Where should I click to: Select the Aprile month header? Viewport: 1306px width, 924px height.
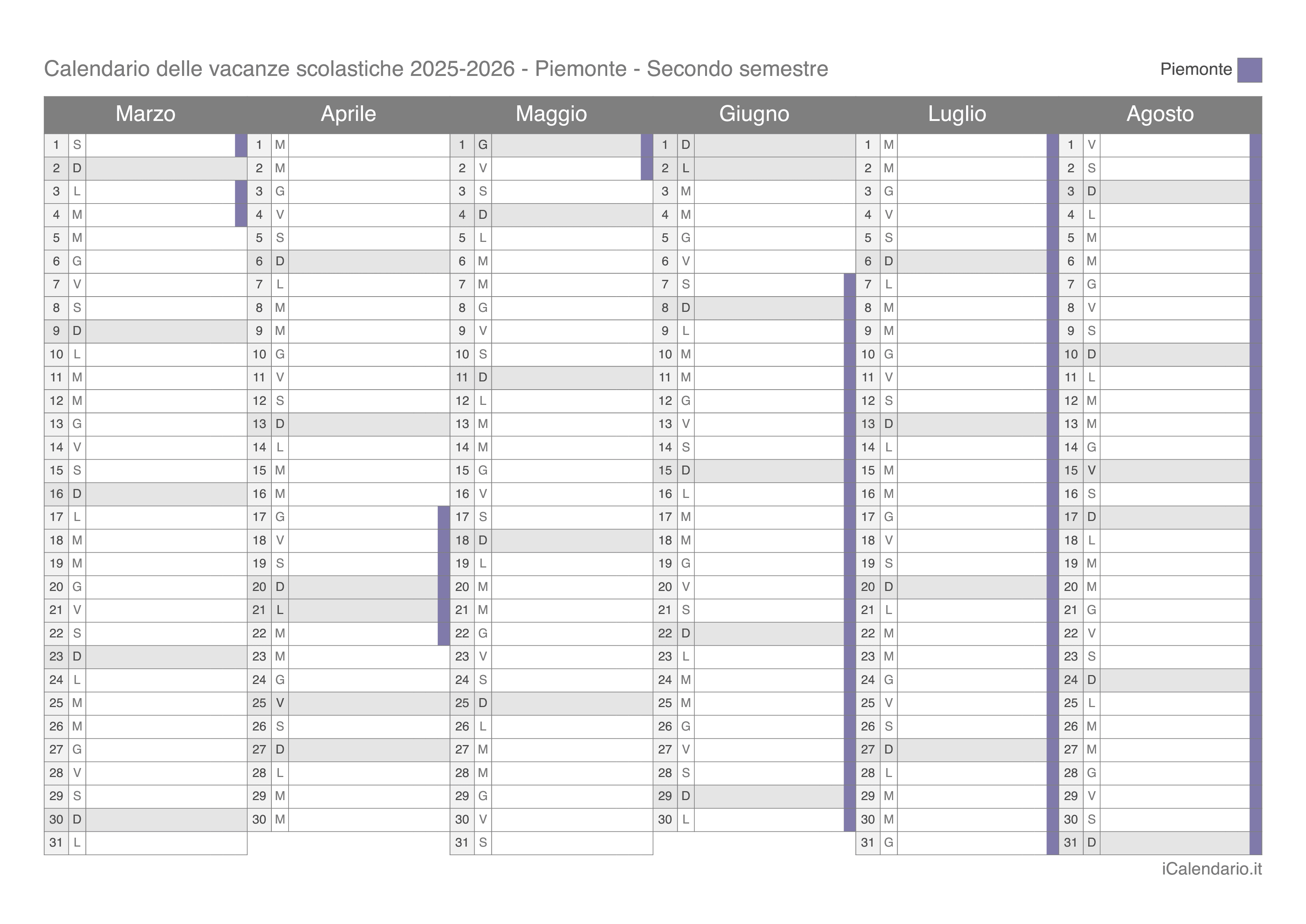348,114
